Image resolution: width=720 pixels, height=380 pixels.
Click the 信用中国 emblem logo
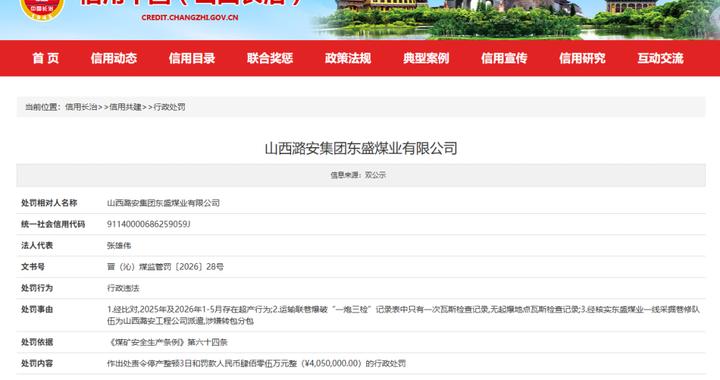(x=41, y=10)
